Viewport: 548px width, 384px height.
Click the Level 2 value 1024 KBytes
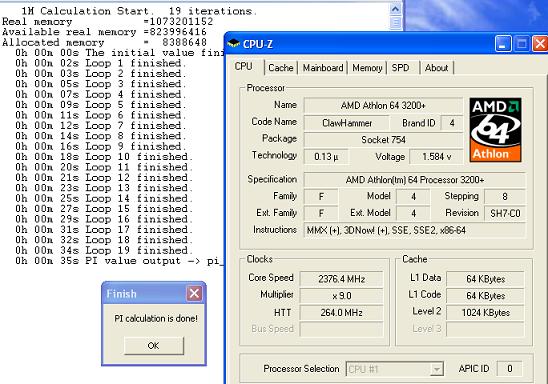(485, 312)
